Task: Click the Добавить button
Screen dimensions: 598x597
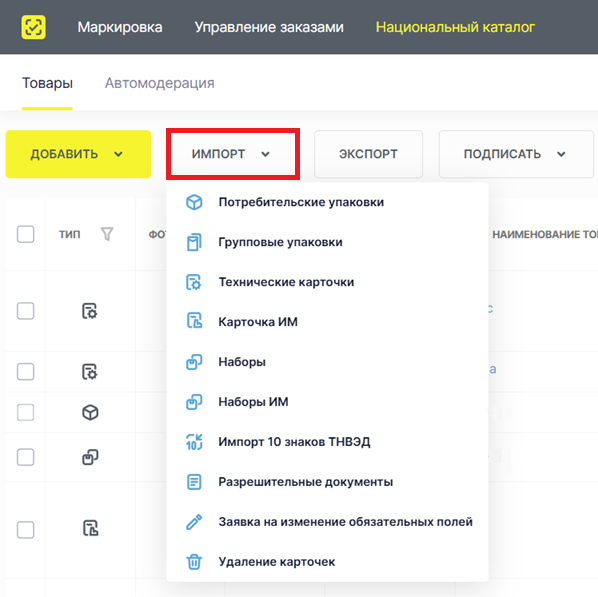Action: (78, 154)
